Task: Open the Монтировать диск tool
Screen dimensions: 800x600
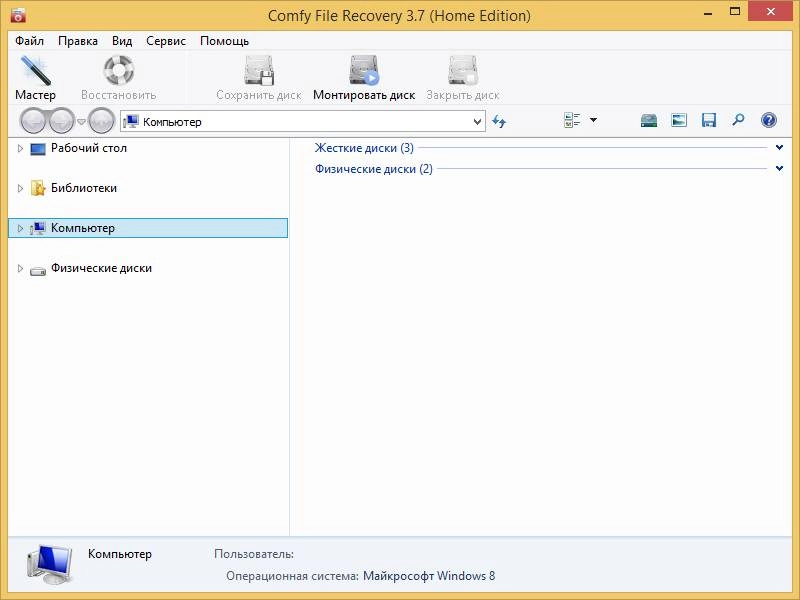Action: [x=364, y=78]
